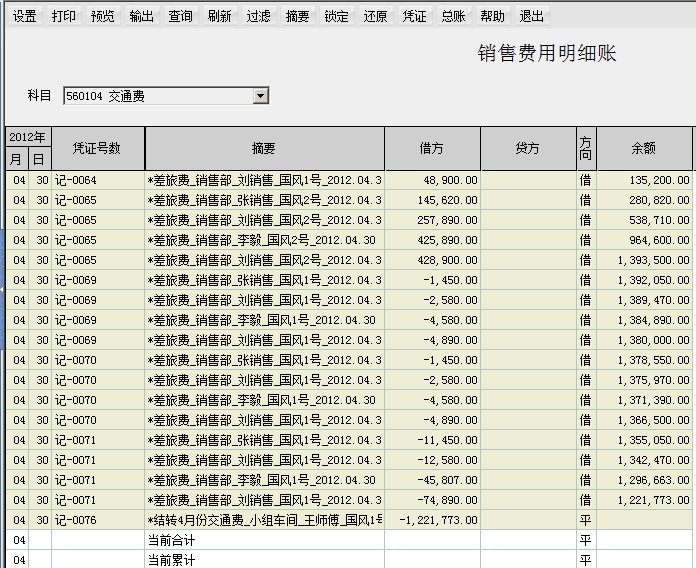Screen dimensions: 696x568
Task: Open the 过滤 filter option
Action: coord(258,17)
